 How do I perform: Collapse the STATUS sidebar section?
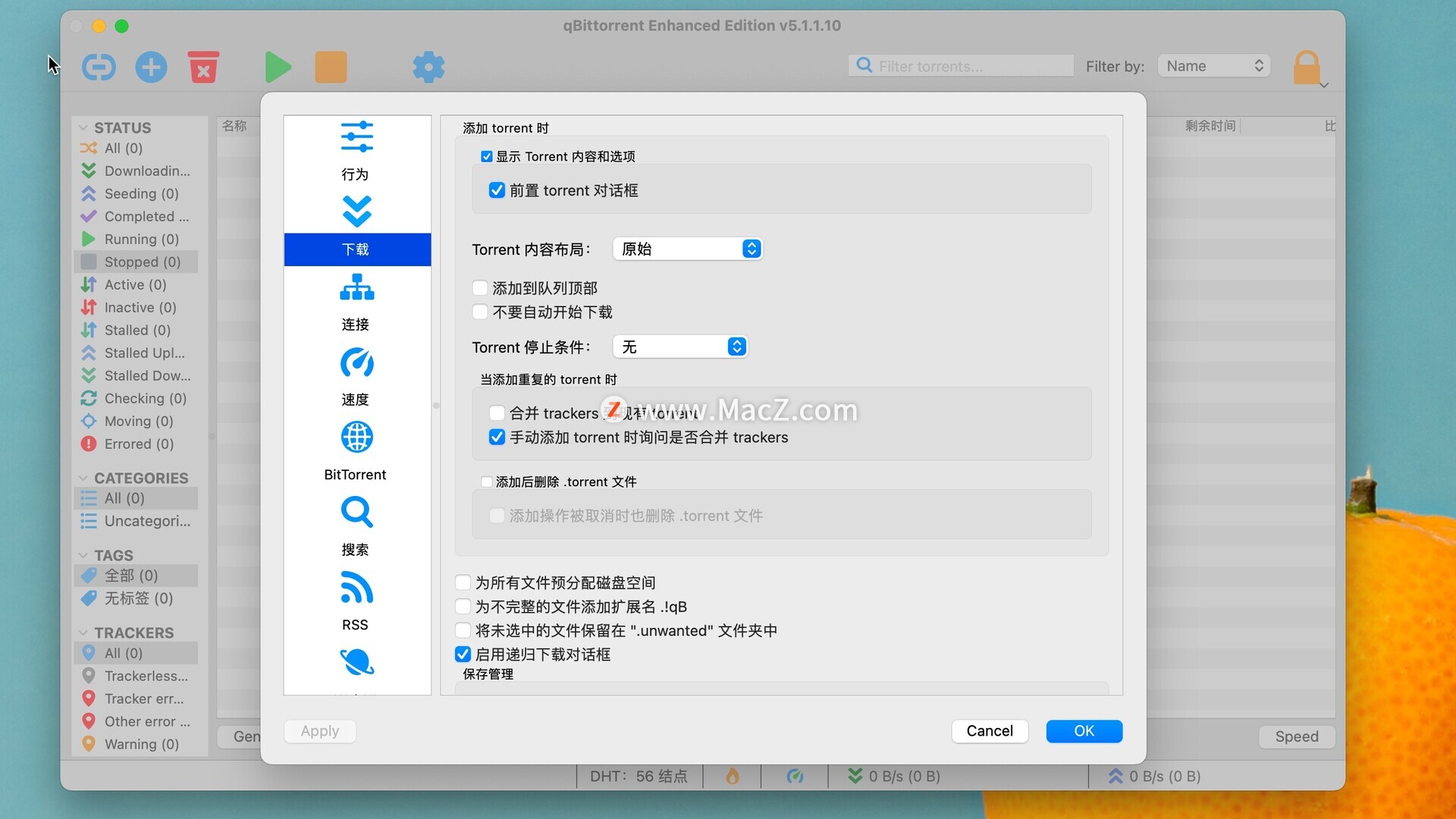(83, 127)
